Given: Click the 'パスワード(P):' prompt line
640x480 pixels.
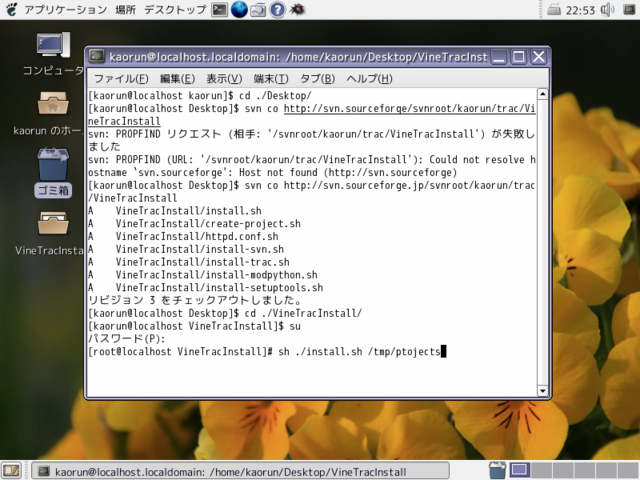Looking at the screenshot, I should [x=127, y=339].
